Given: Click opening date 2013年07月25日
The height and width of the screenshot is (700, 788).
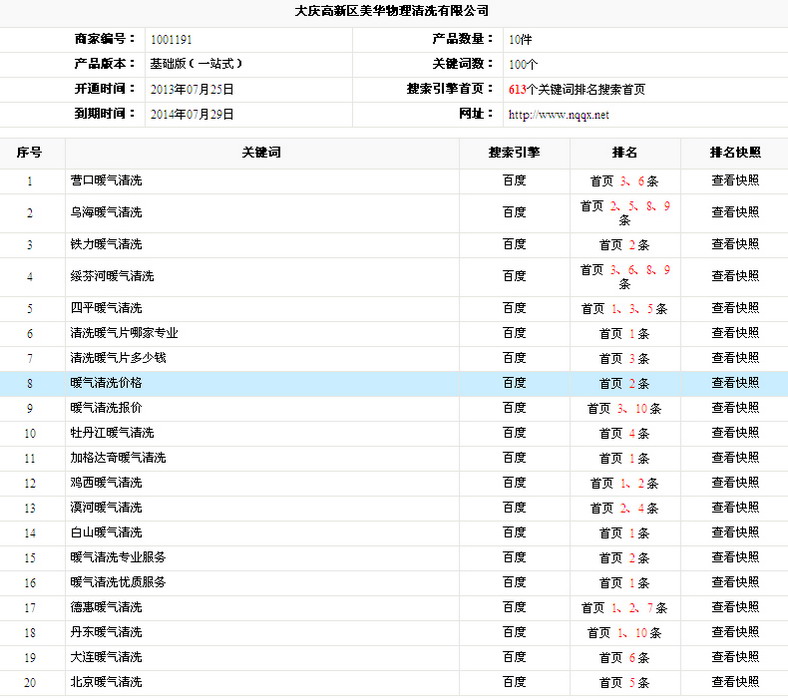Looking at the screenshot, I should point(192,89).
